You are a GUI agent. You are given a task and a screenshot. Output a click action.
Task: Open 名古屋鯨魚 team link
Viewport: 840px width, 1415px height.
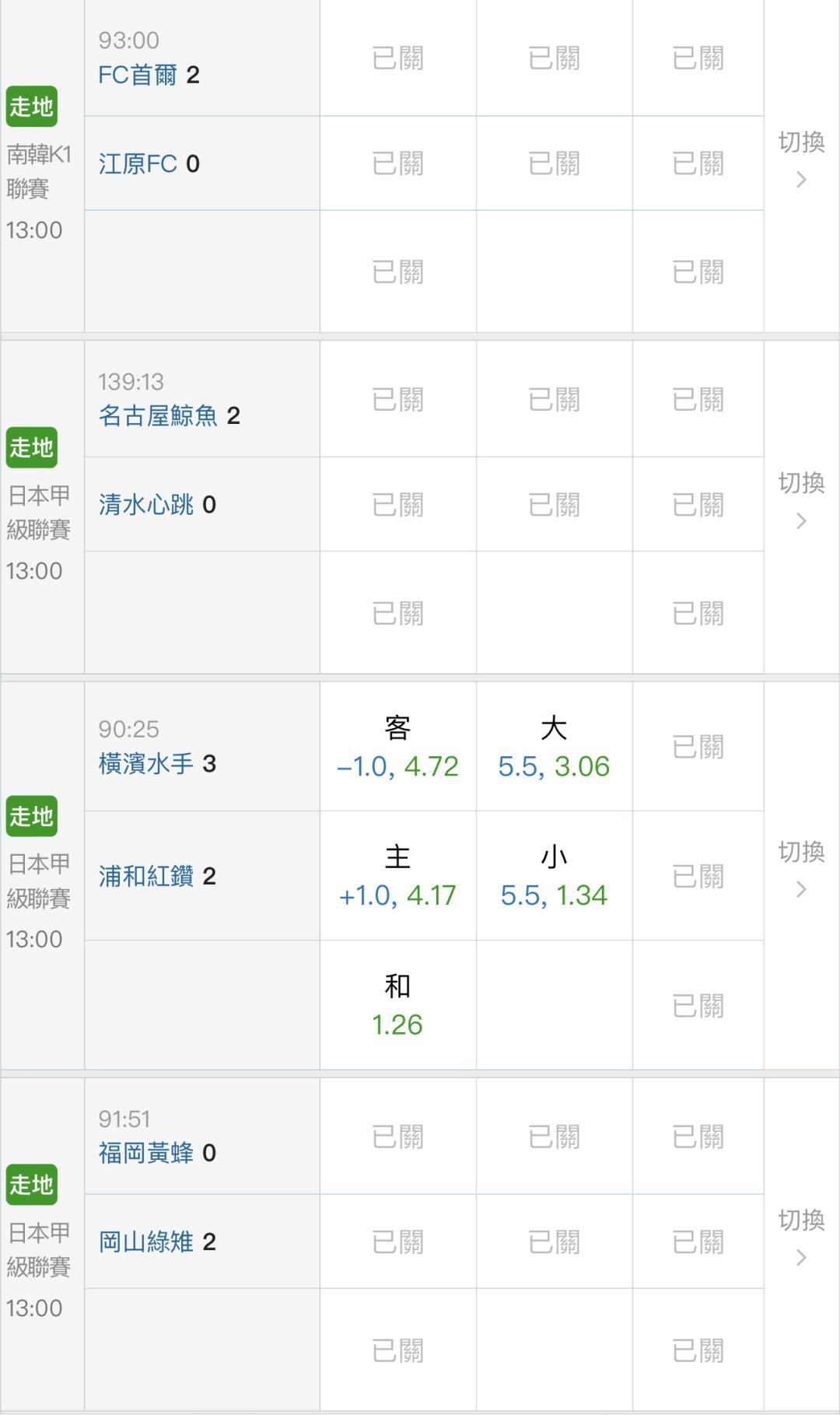click(x=158, y=416)
